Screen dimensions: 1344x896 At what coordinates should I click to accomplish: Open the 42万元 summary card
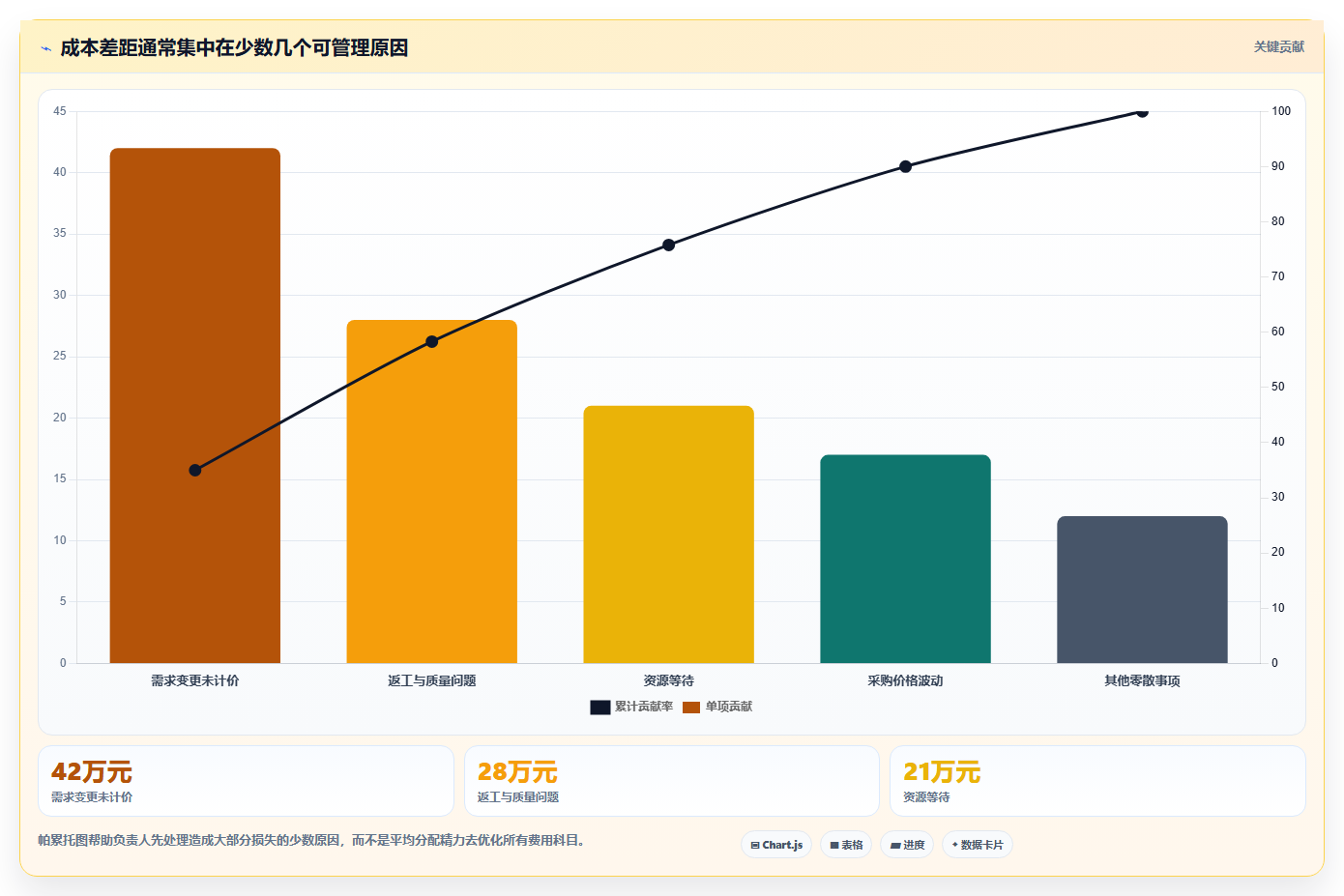(246, 781)
